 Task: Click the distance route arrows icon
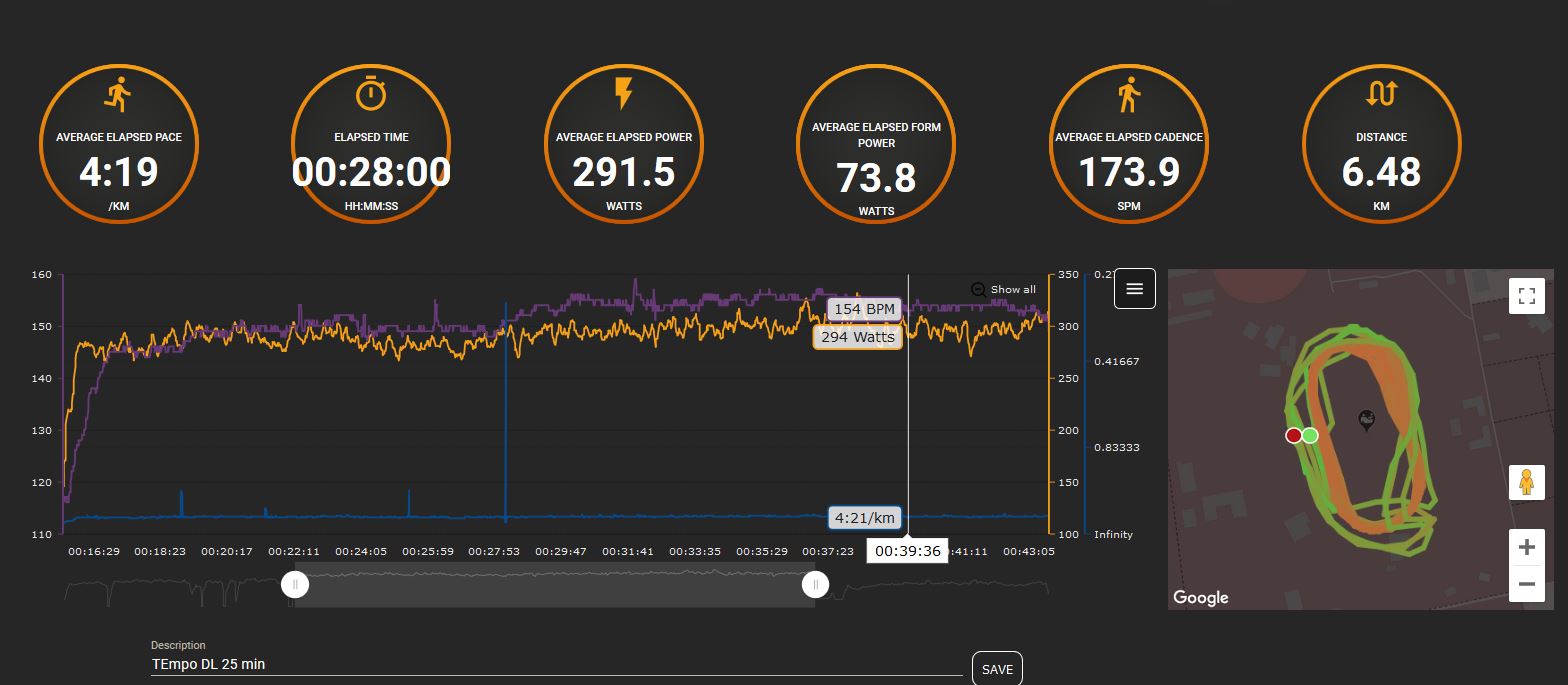coord(1381,94)
